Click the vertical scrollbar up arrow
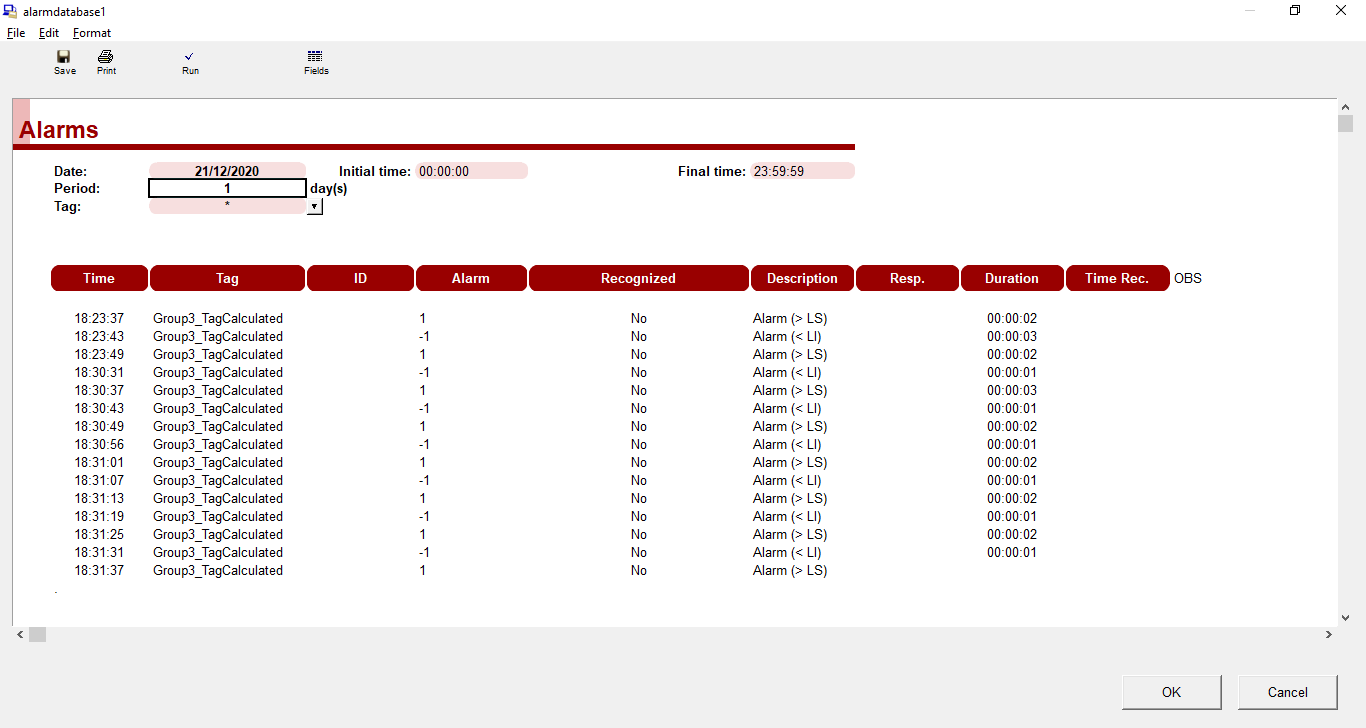Screen dimensions: 1366x728 pyautogui.click(x=1345, y=106)
